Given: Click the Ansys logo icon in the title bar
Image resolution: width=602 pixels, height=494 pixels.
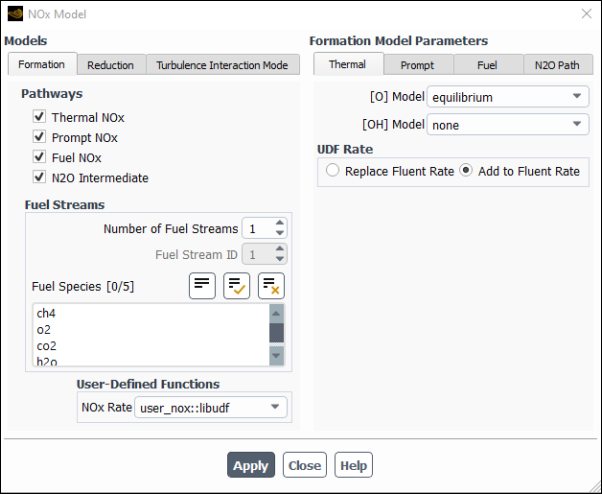Looking at the screenshot, I should click(x=15, y=14).
